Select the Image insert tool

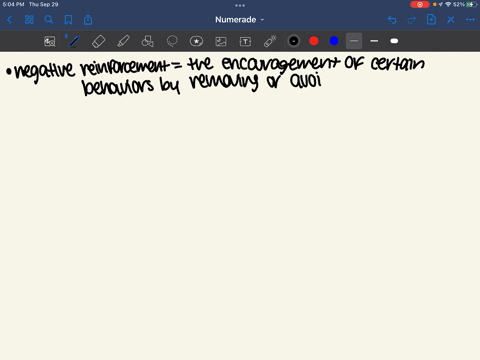[221, 41]
